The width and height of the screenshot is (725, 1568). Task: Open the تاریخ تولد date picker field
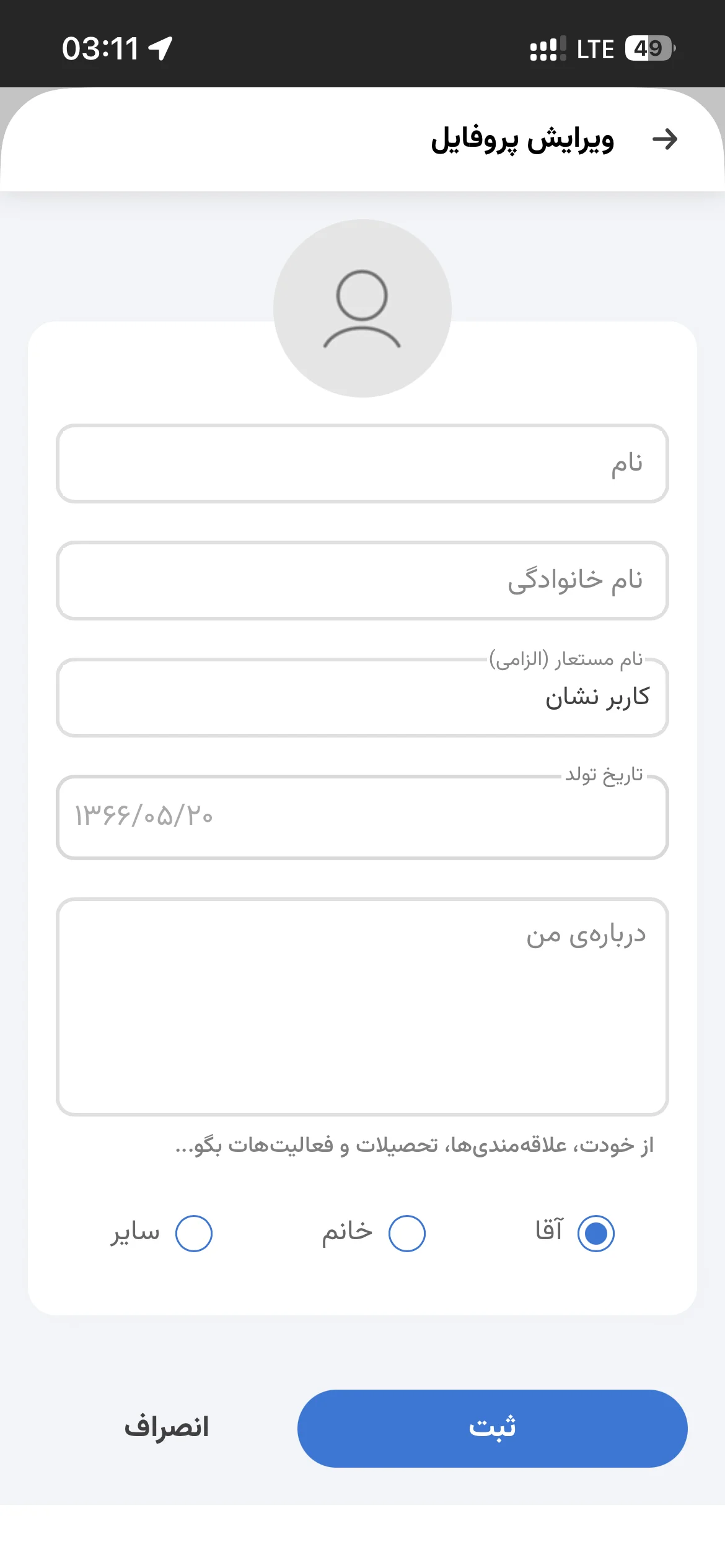362,817
